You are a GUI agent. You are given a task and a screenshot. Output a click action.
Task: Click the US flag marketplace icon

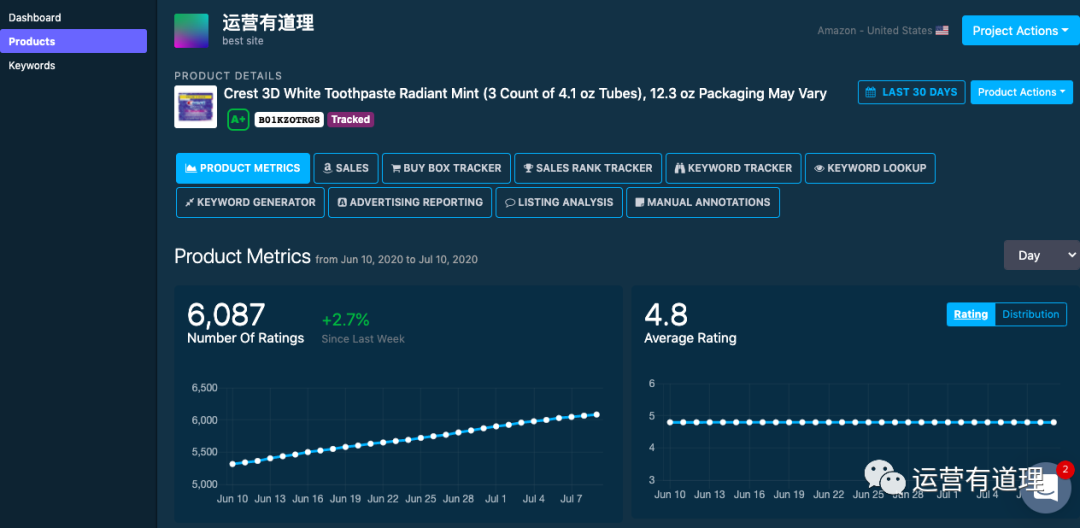pos(942,31)
